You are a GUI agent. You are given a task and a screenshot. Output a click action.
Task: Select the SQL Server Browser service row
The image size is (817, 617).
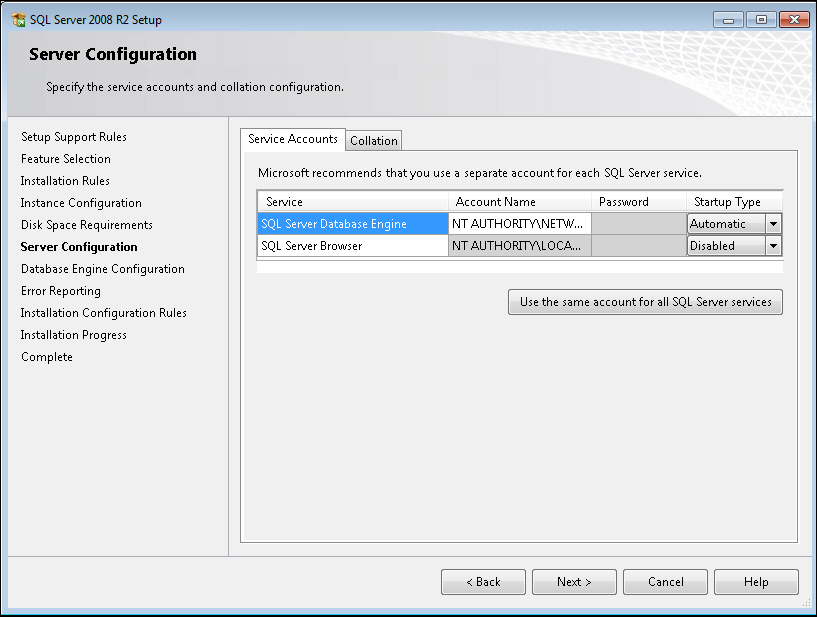click(x=353, y=246)
